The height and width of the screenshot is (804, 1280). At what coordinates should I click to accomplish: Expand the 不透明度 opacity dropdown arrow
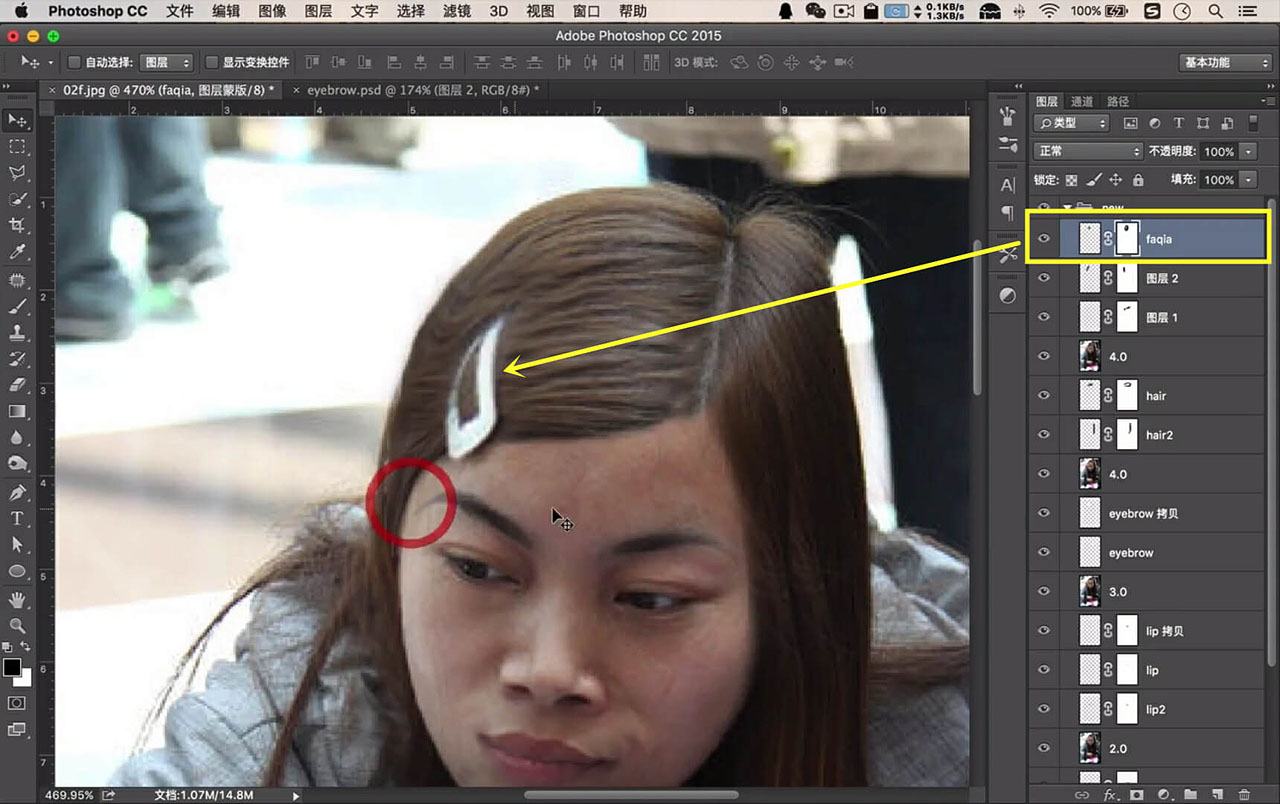[x=1248, y=151]
